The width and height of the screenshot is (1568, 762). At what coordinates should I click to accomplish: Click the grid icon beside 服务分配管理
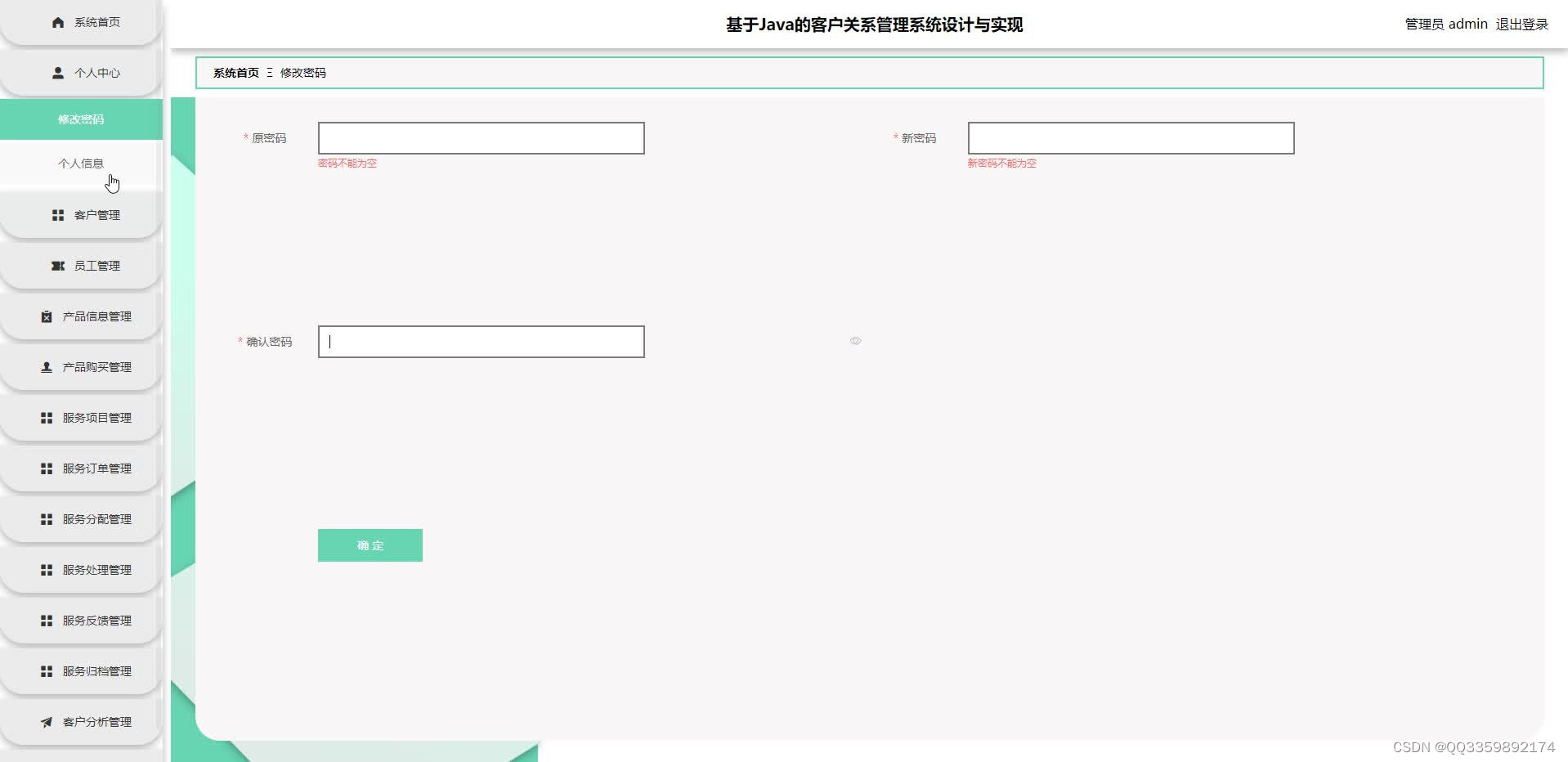(x=47, y=519)
